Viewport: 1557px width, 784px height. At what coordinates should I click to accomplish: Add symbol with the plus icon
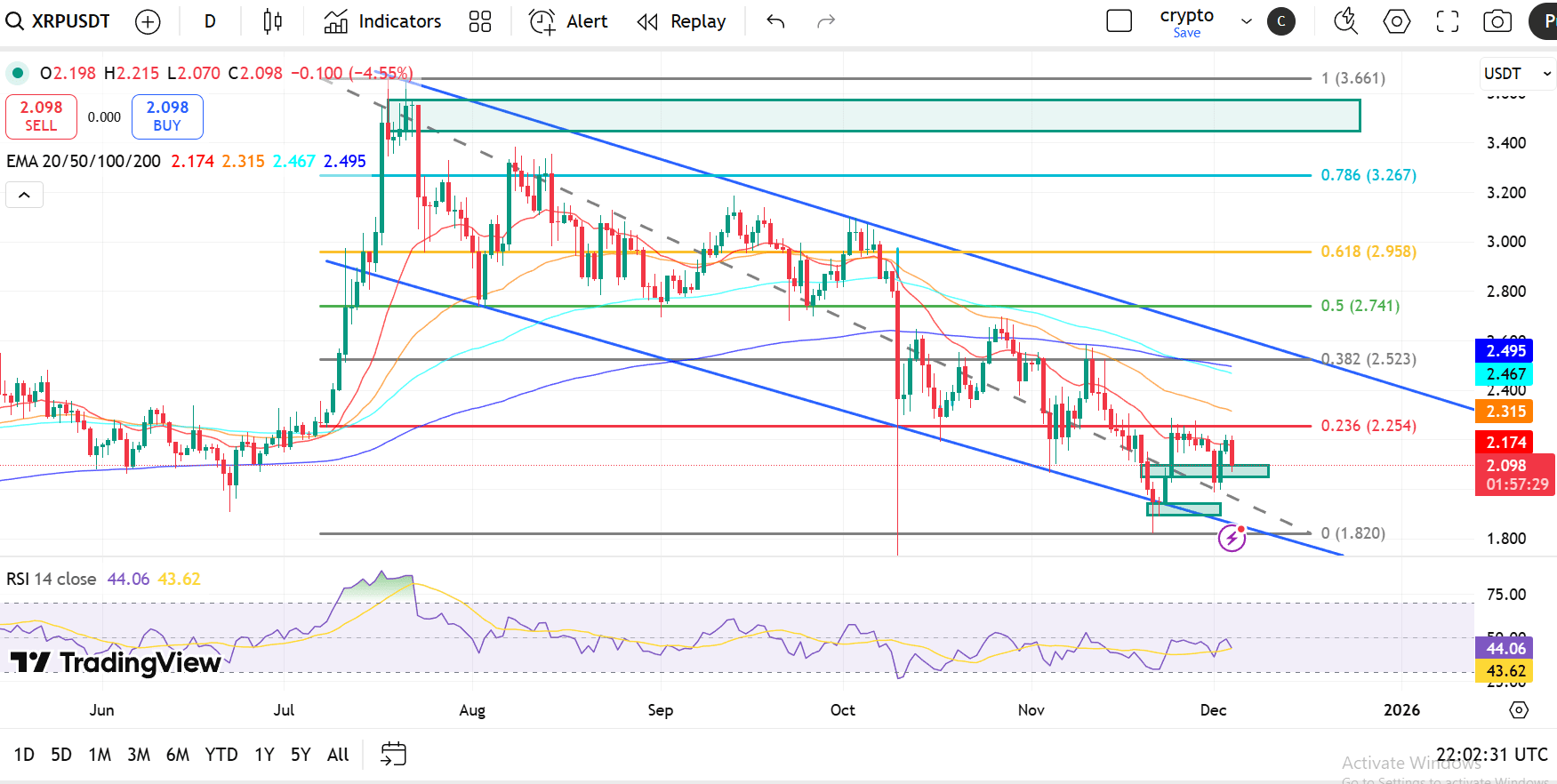[x=148, y=21]
